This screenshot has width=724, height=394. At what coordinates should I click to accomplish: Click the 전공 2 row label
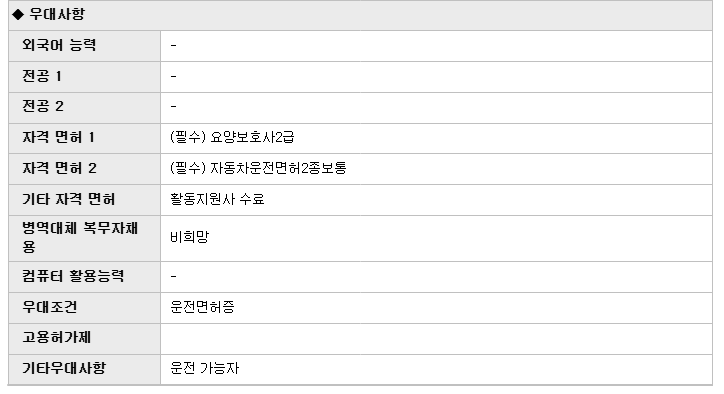click(43, 107)
